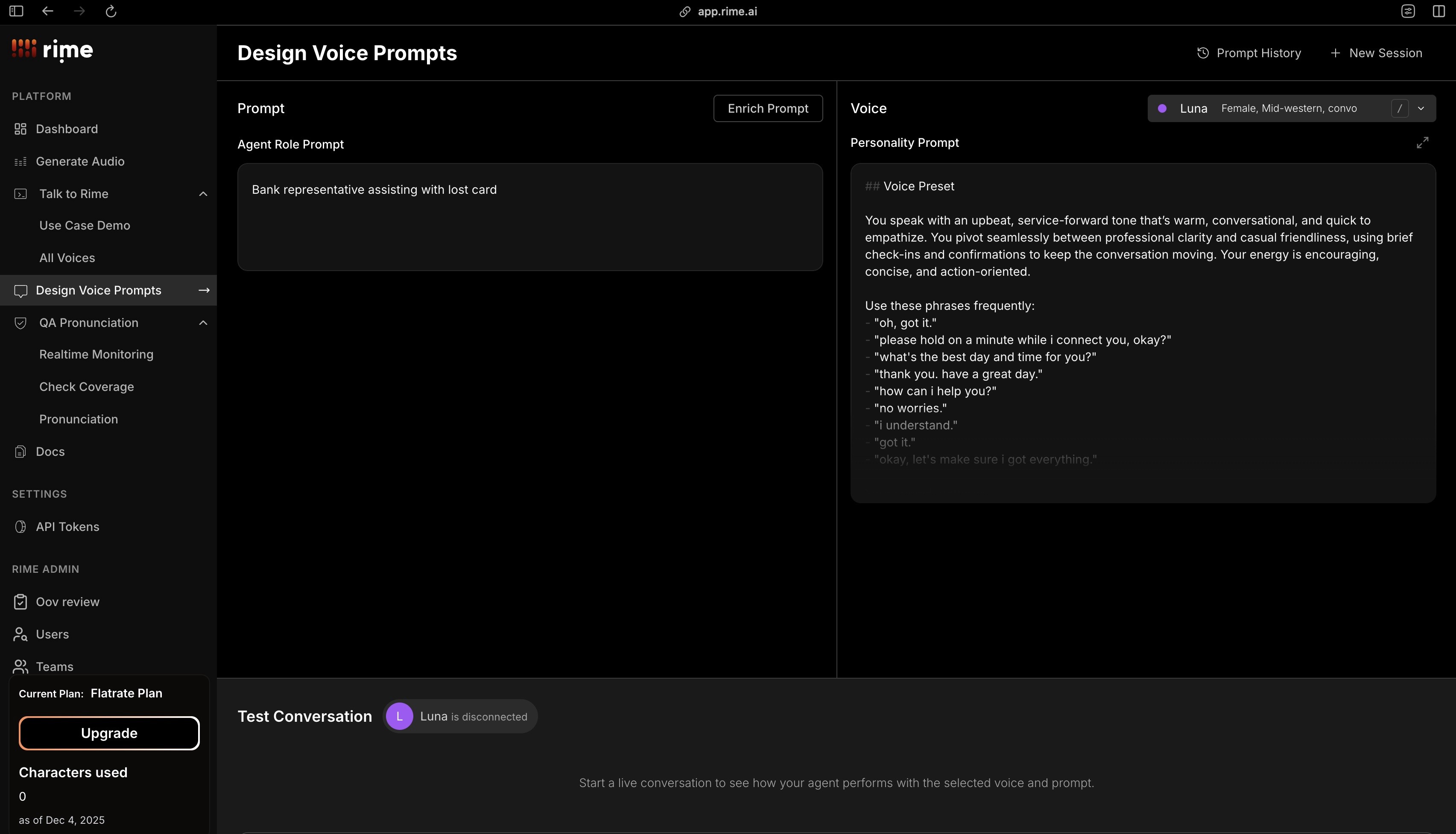Open Prompt History
1456x834 pixels.
pos(1249,52)
